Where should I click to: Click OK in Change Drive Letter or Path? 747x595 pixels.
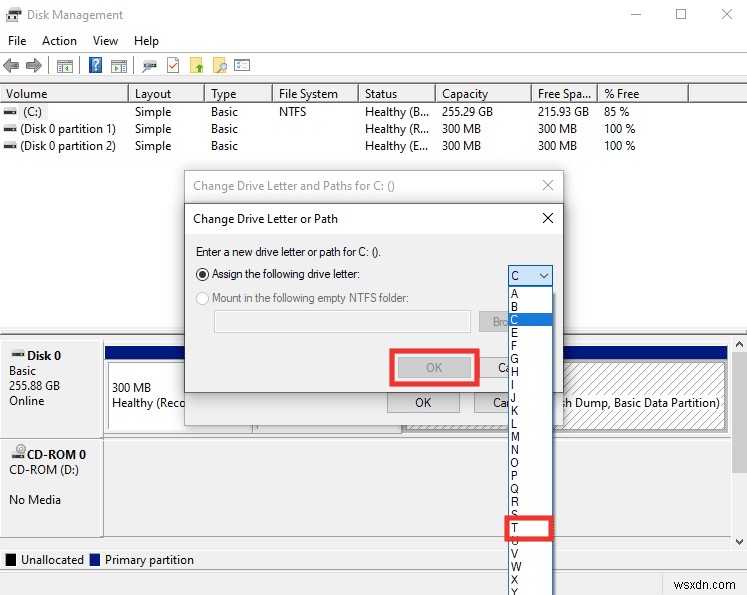click(434, 367)
